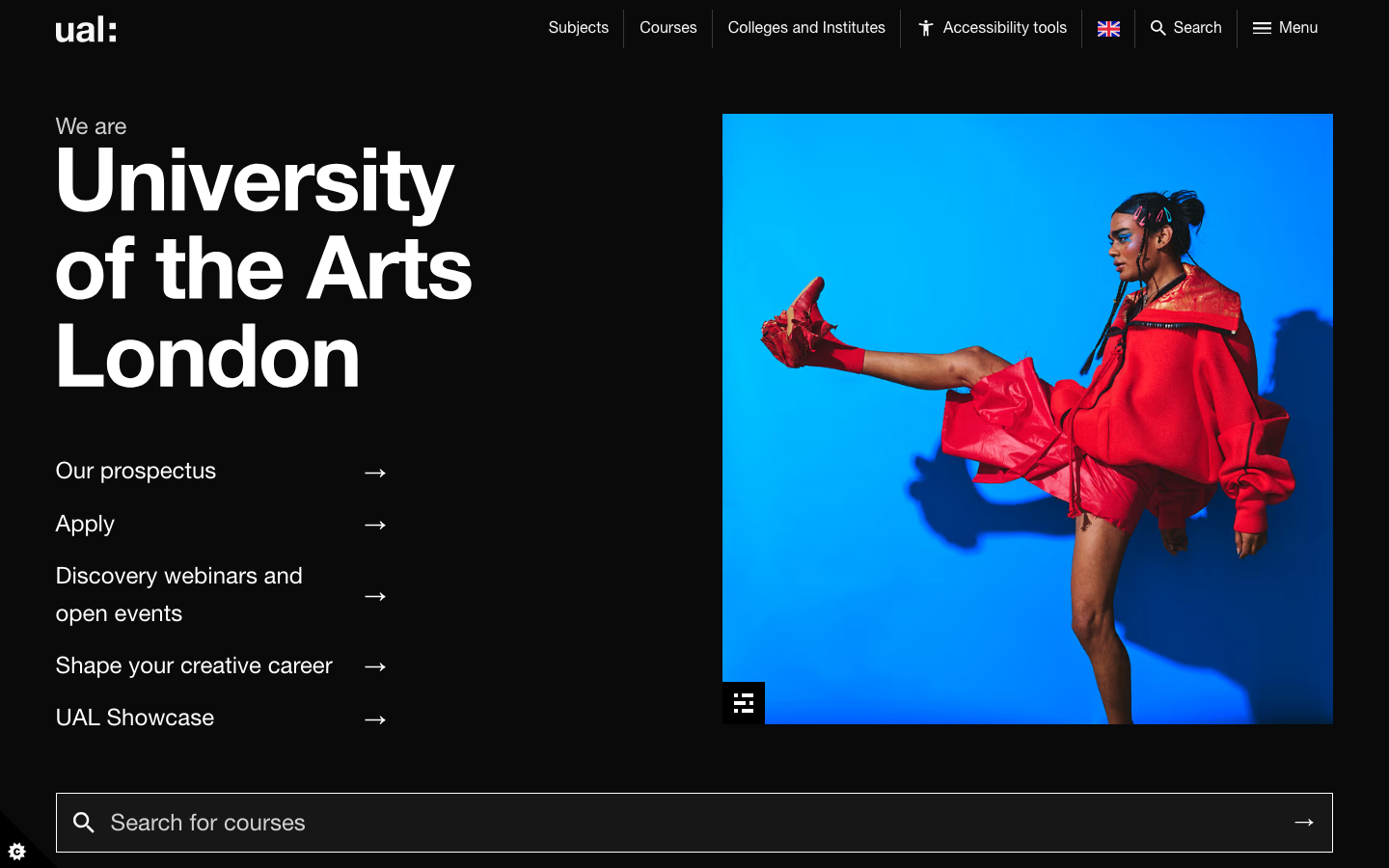
Task: Open the header Search
Action: point(1185,28)
